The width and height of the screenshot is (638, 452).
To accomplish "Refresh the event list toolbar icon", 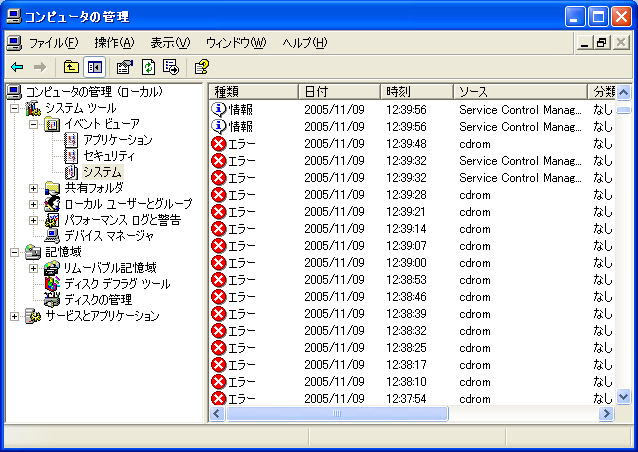I will 148,67.
